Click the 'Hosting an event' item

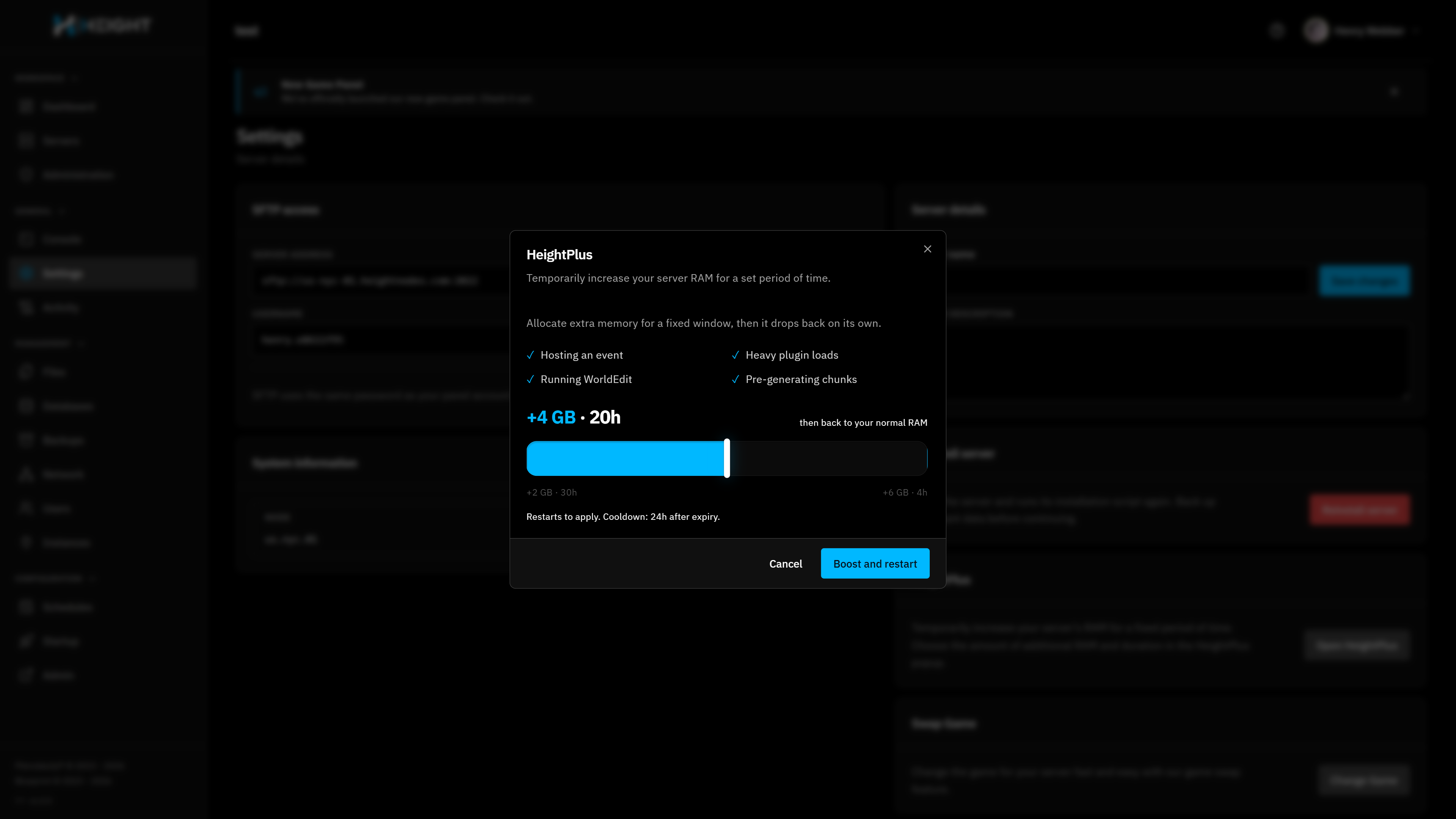click(582, 355)
